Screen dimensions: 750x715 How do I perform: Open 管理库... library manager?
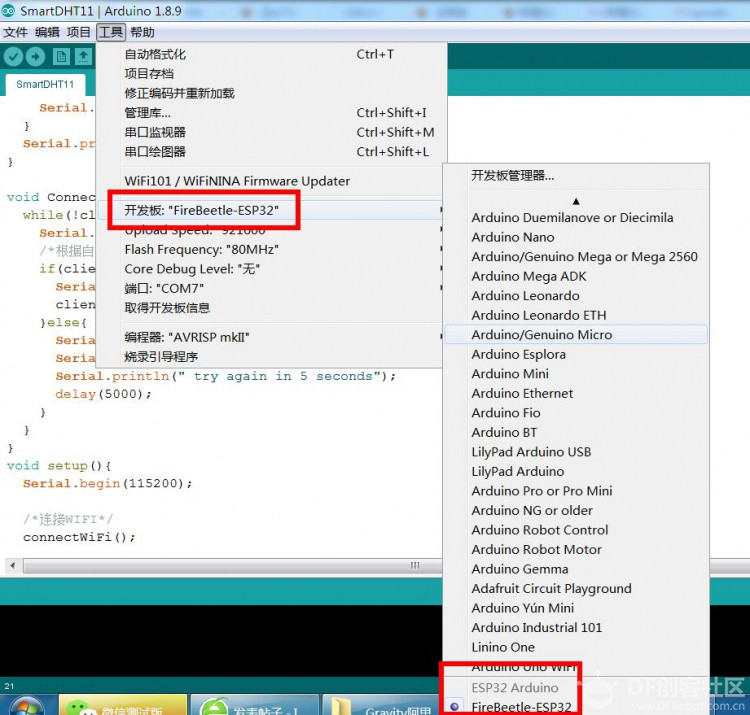click(x=272, y=113)
